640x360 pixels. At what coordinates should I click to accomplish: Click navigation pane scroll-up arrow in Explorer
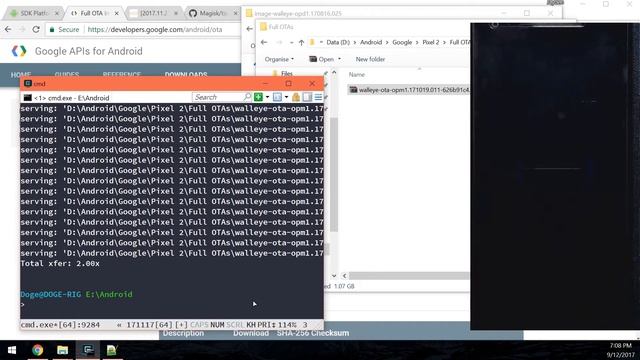coord(334,73)
